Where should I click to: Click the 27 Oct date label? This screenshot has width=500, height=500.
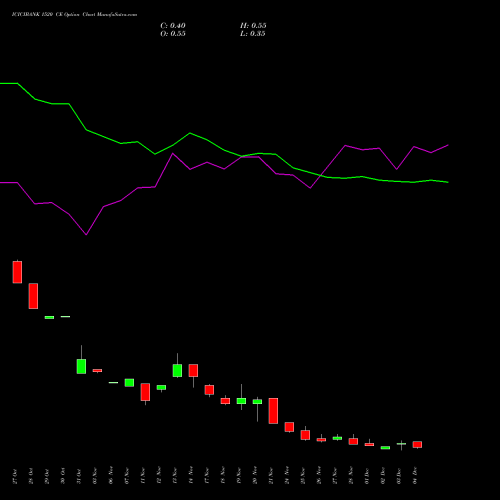coord(15,476)
